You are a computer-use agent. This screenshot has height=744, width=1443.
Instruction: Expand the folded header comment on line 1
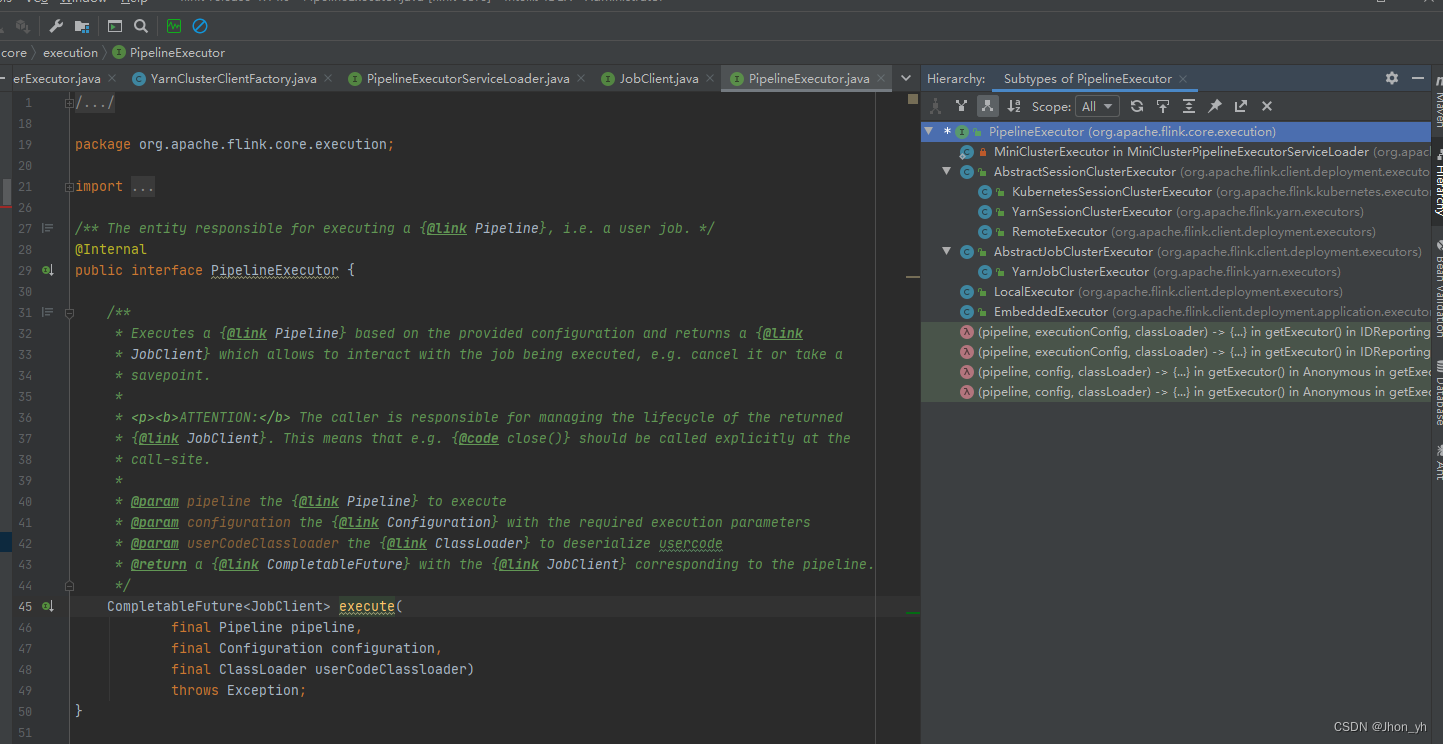click(69, 103)
